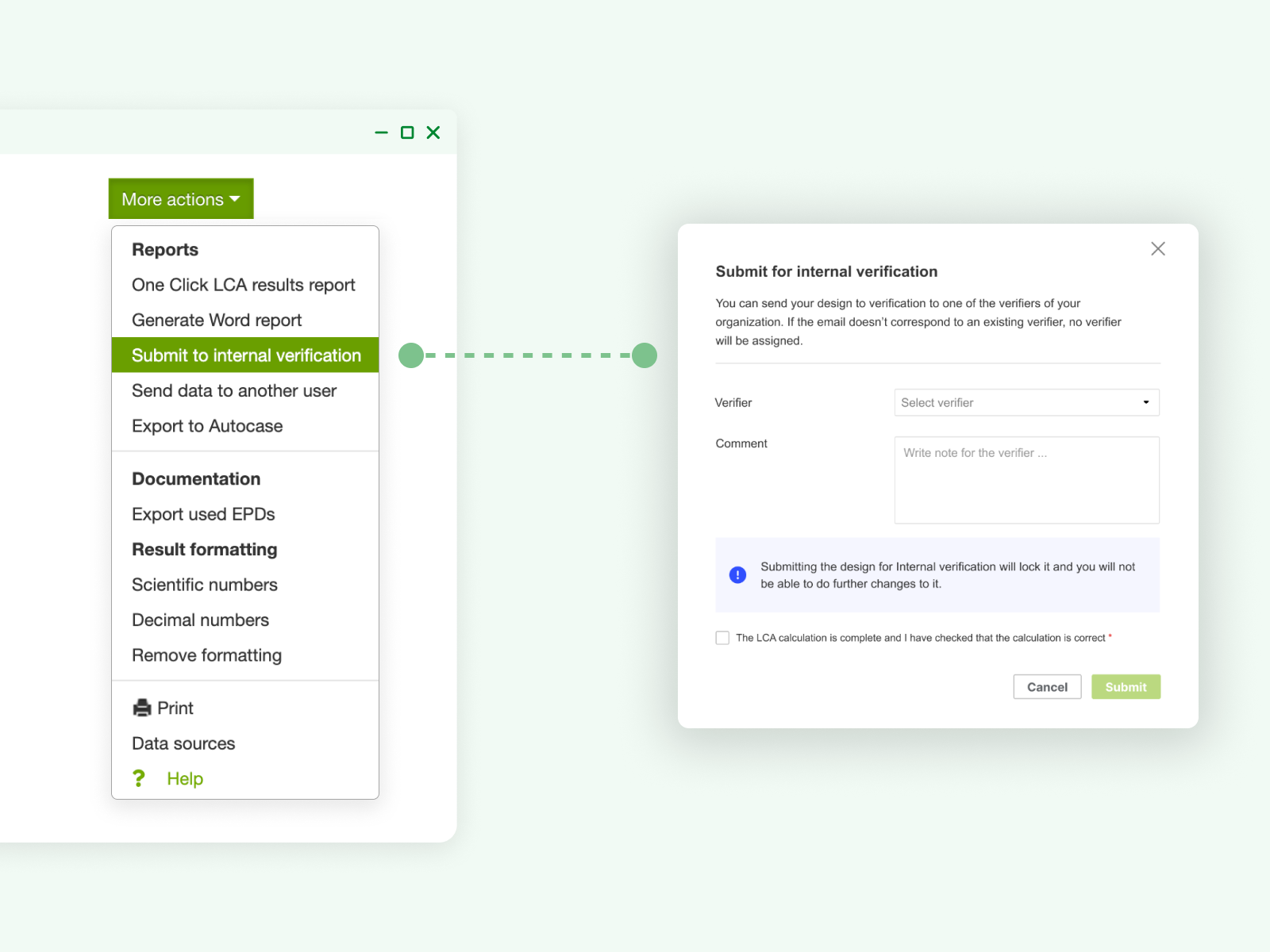The width and height of the screenshot is (1270, 952).
Task: Choose Send data to another user
Action: coord(234,390)
